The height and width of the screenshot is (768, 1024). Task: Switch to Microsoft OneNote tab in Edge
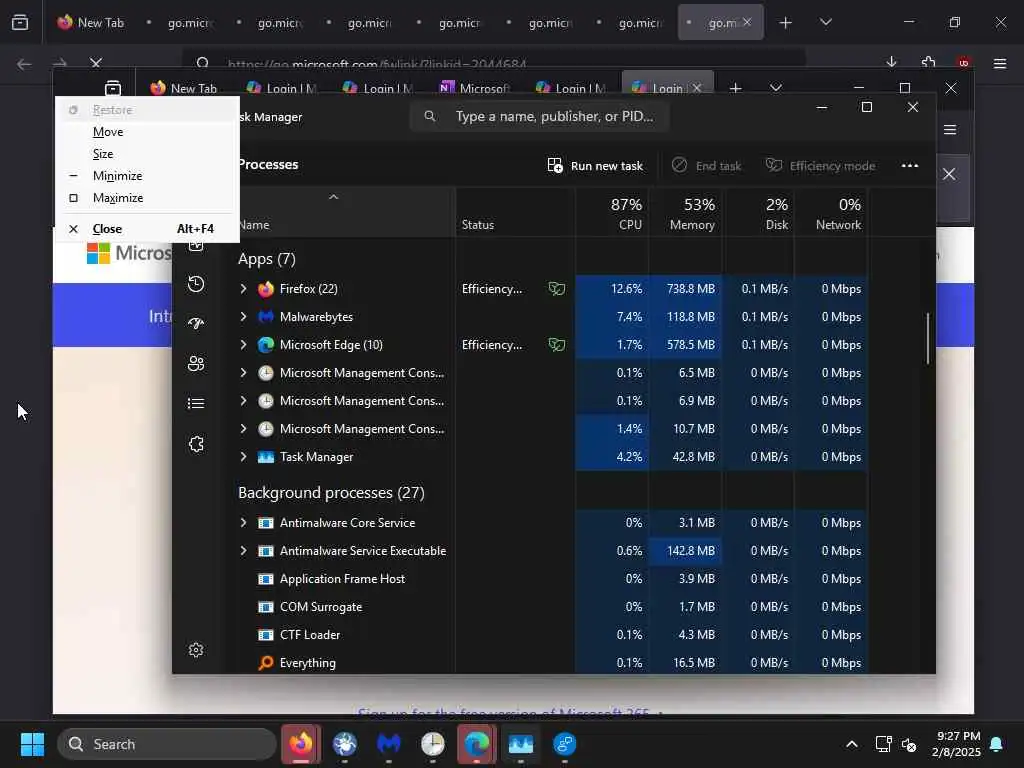tap(475, 88)
